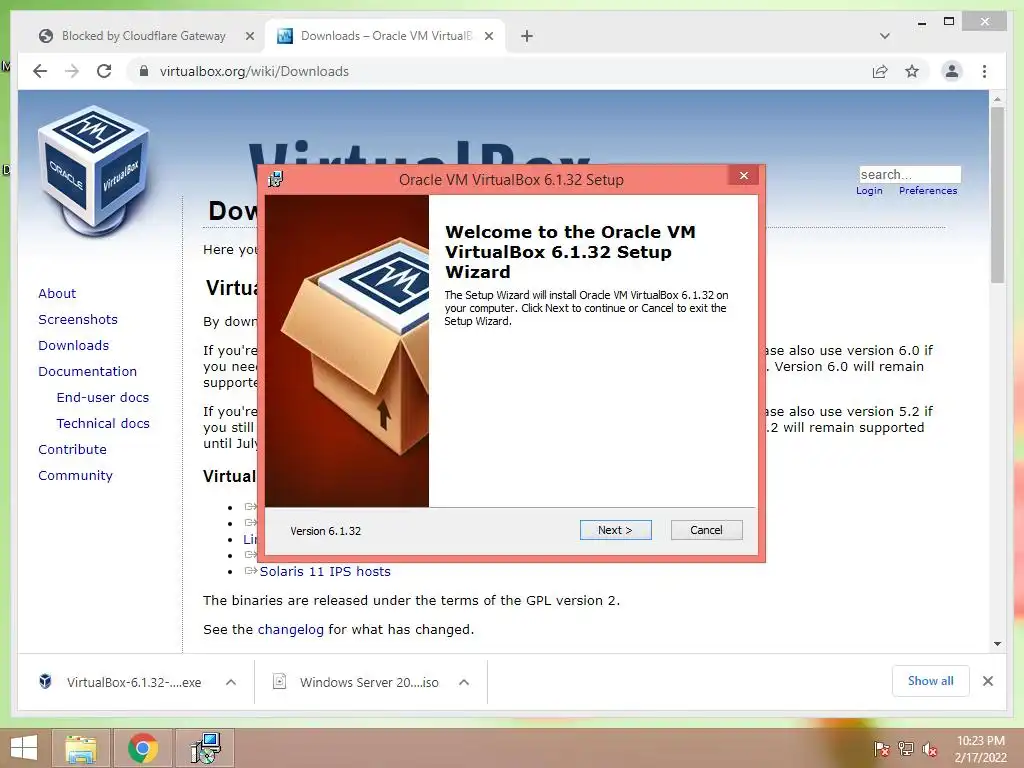1024x768 pixels.
Task: Reload the VirtualBox downloads page
Action: (104, 71)
